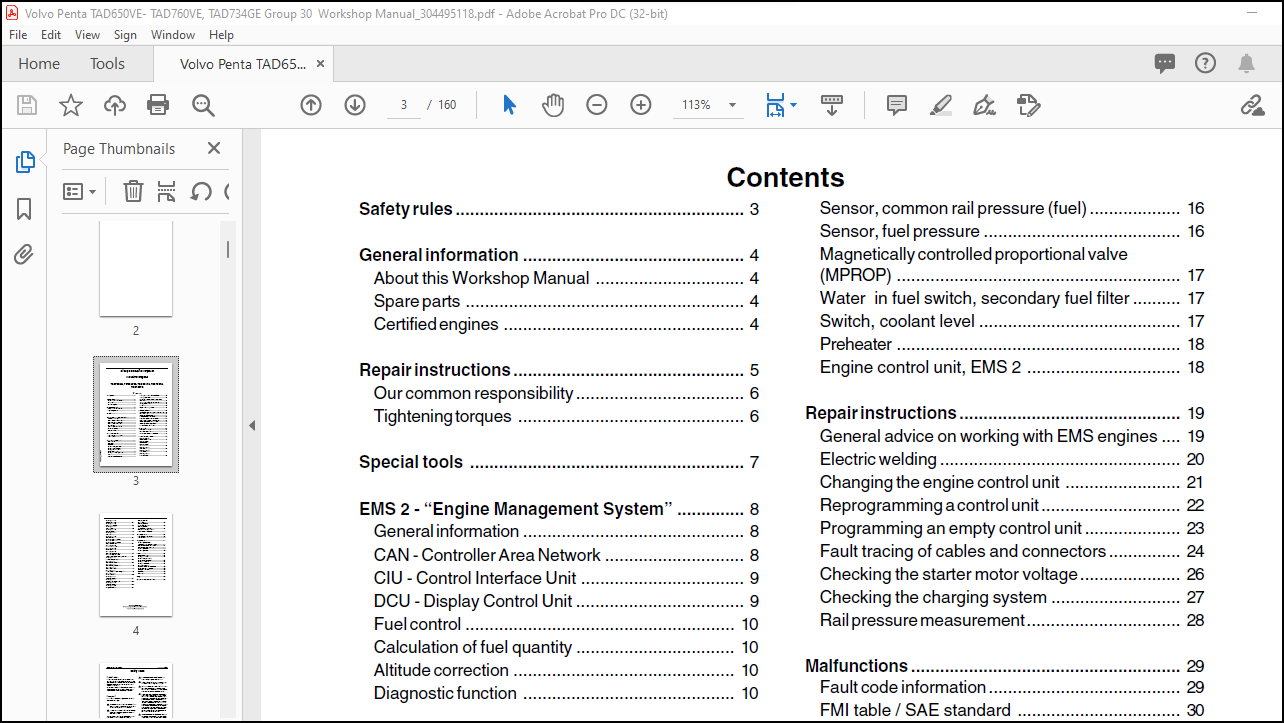Click the 'Safety rules' contents entry
This screenshot has width=1284, height=723.
[x=559, y=209]
